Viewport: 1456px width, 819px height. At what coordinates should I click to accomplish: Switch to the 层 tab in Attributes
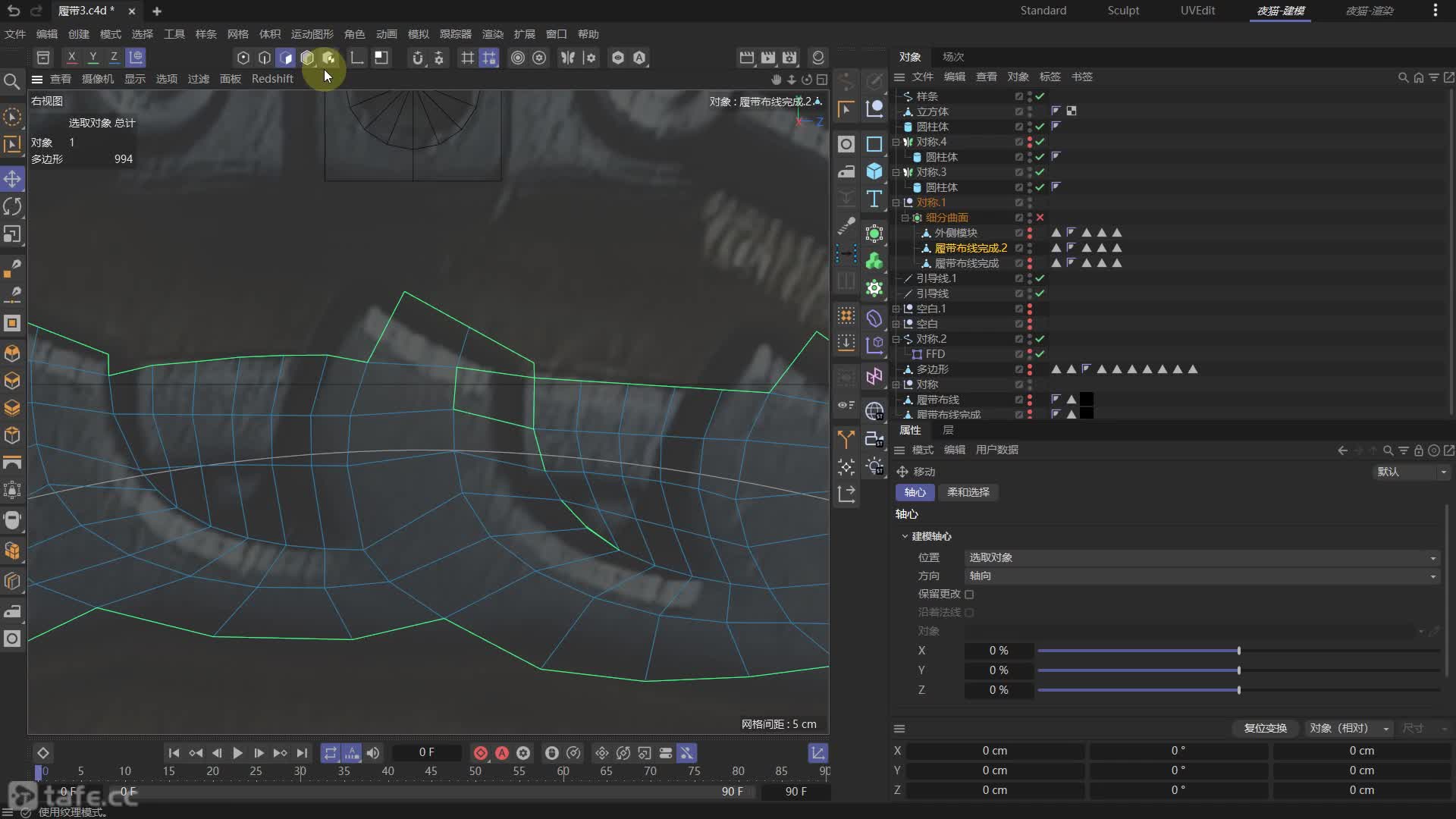[948, 430]
